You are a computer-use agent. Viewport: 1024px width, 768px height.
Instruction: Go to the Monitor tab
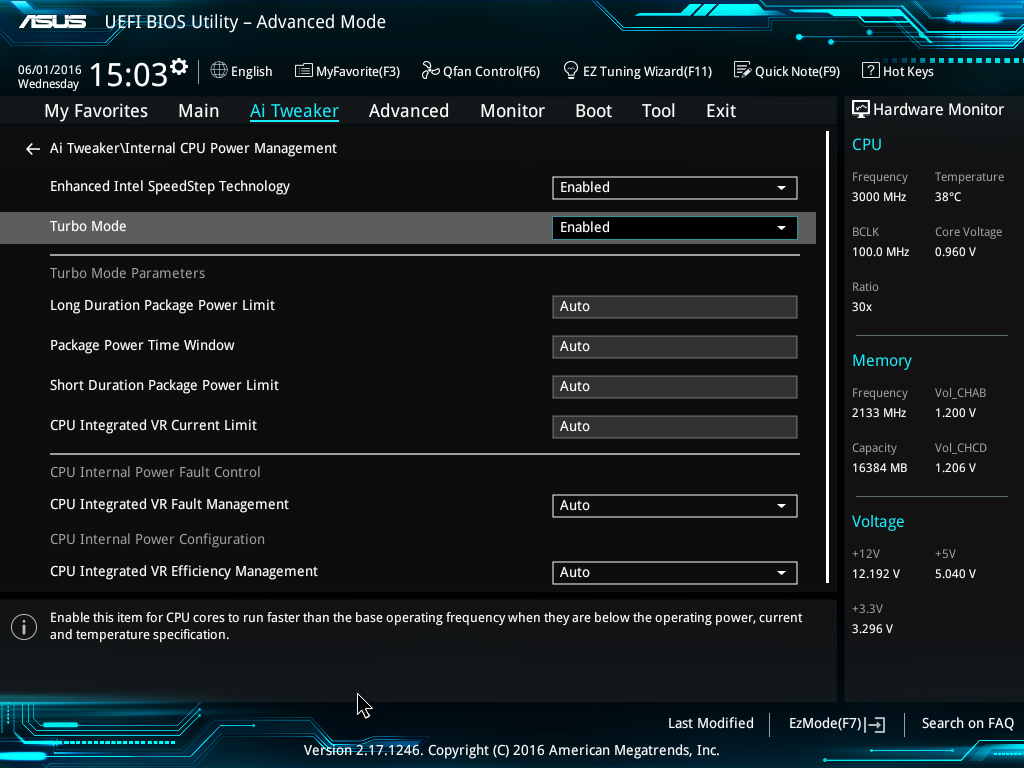tap(513, 111)
